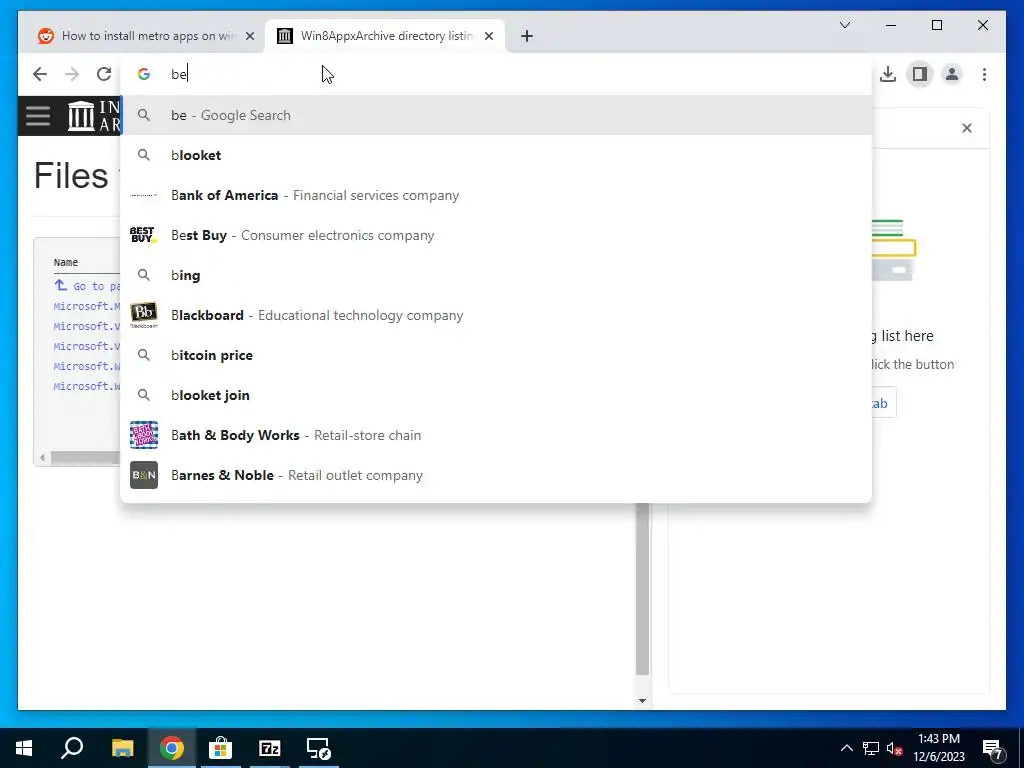Show hidden tray icons chevron

[x=846, y=748]
